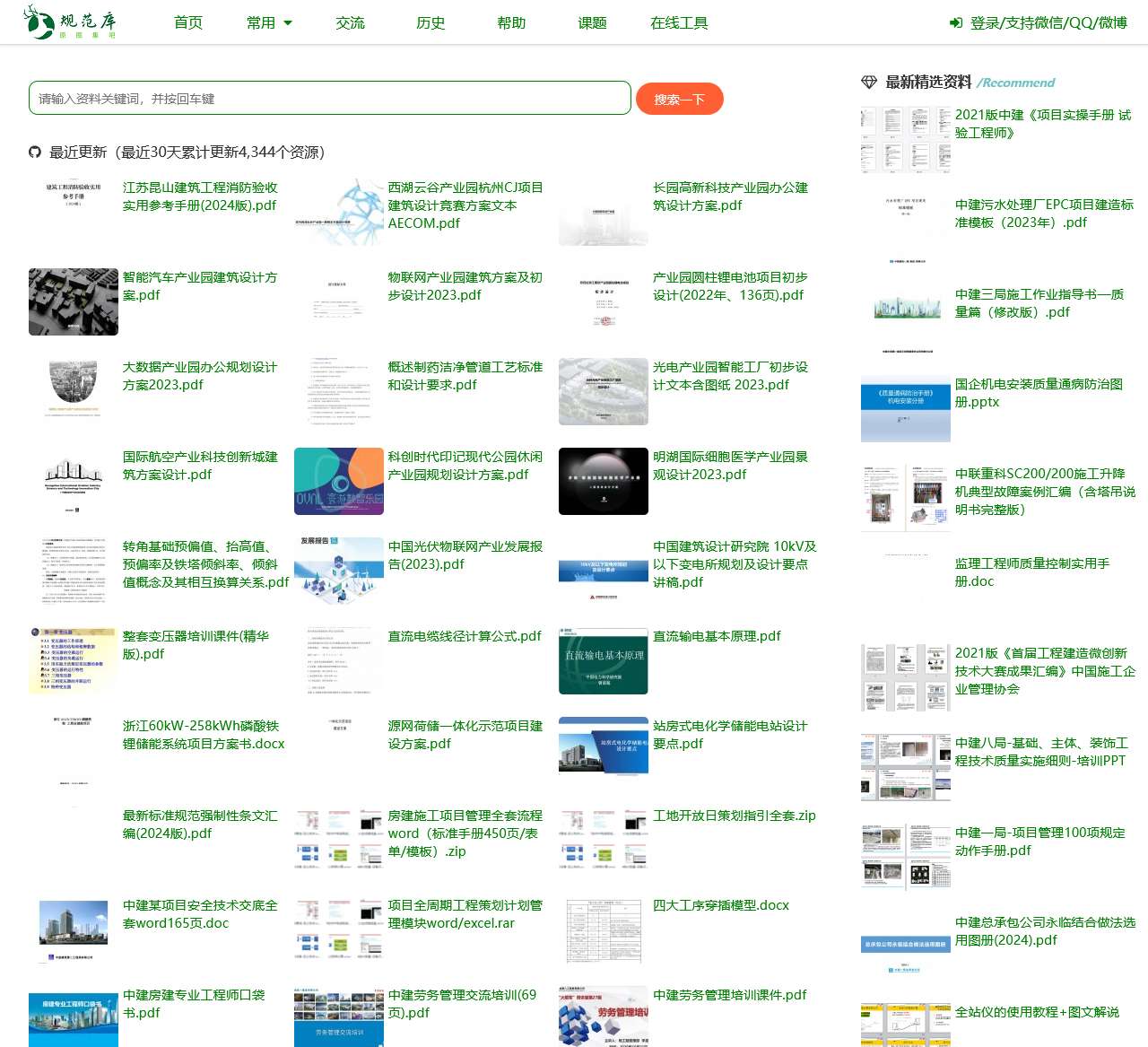The image size is (1148, 1047).
Task: Open the 全站仪的使用教程+图文解说 link
Action: [x=1037, y=1012]
